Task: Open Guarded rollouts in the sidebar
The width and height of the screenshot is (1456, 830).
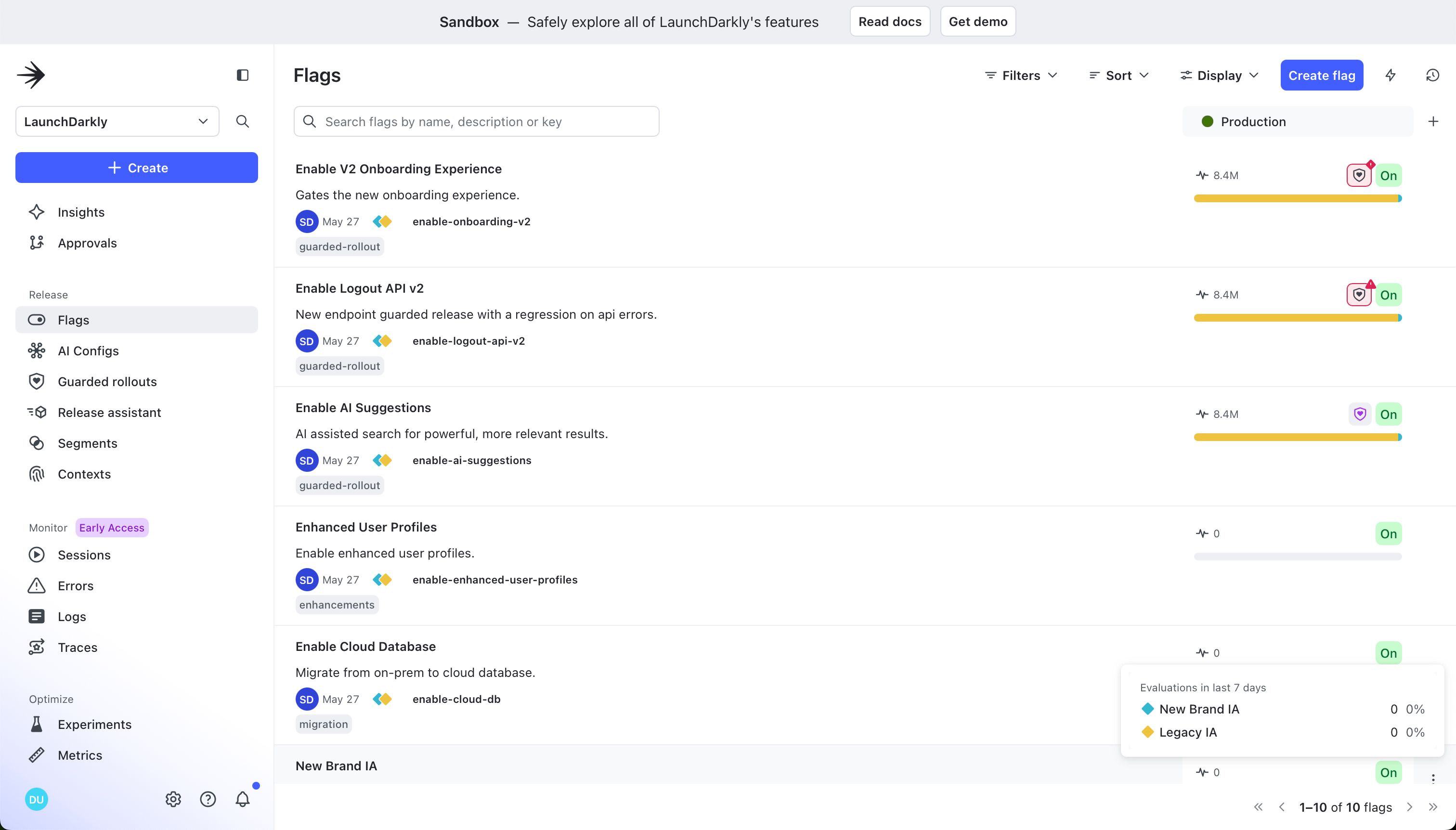Action: click(137, 381)
